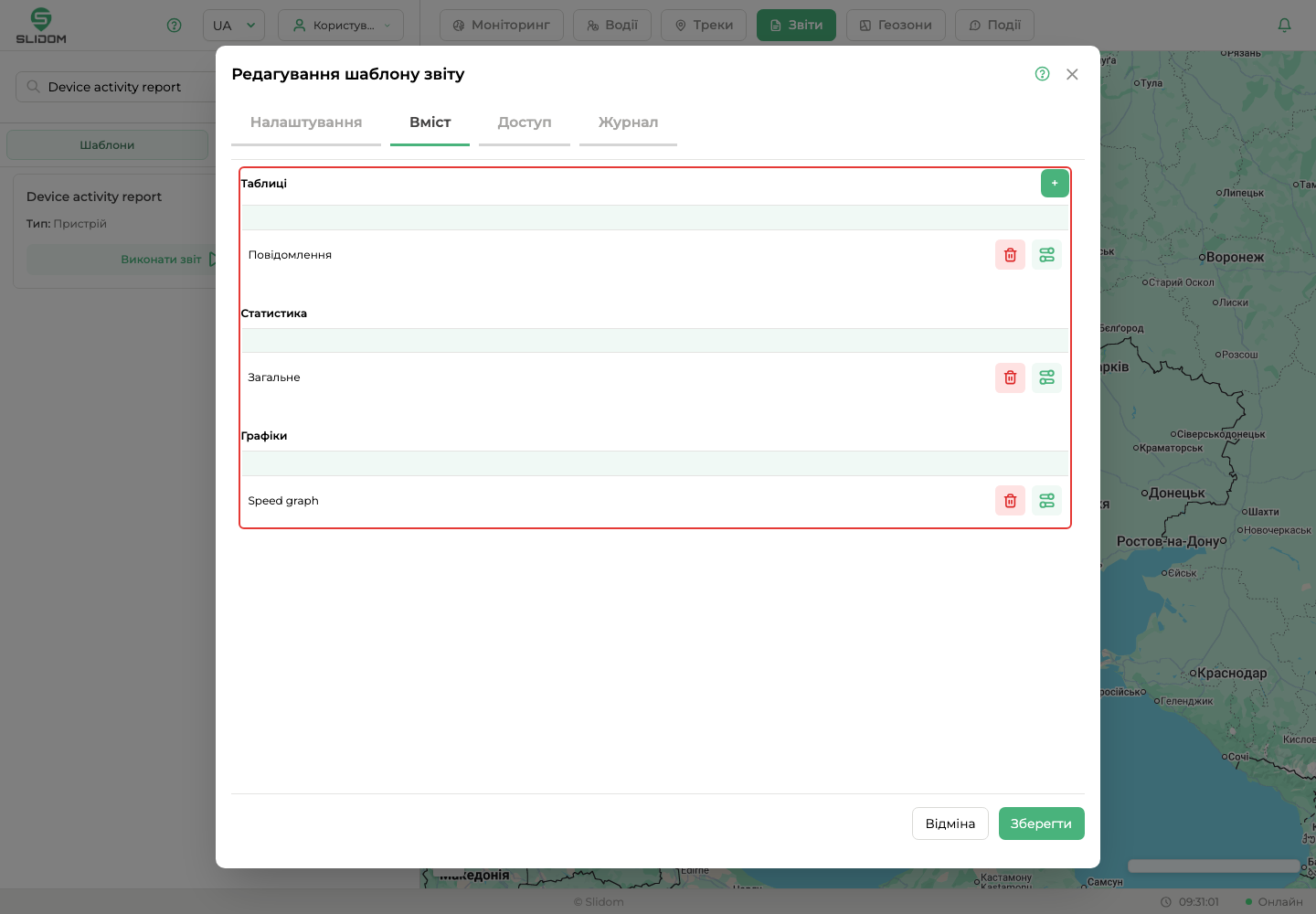Delete the Загальне statistics row
The image size is (1316, 914).
[x=1010, y=377]
